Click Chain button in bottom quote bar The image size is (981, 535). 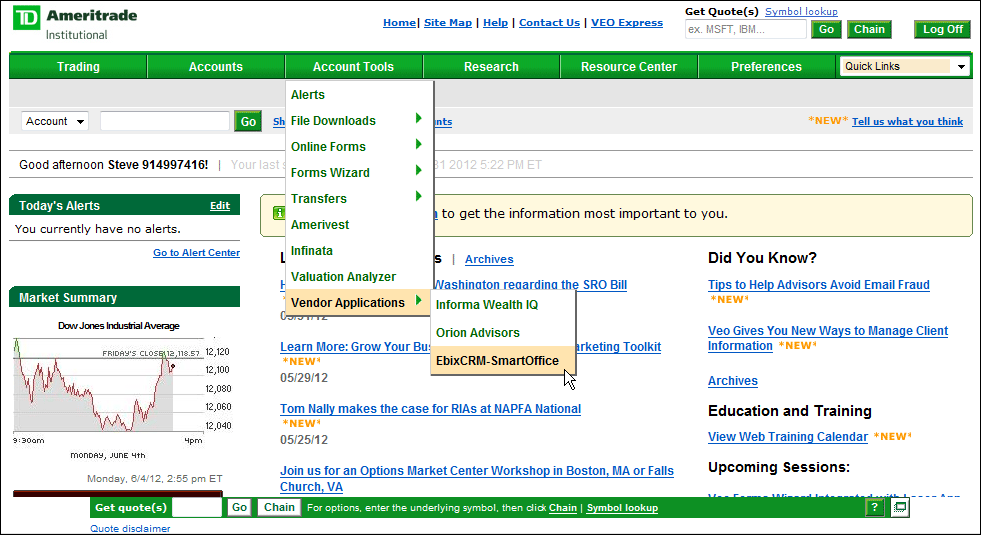point(279,507)
